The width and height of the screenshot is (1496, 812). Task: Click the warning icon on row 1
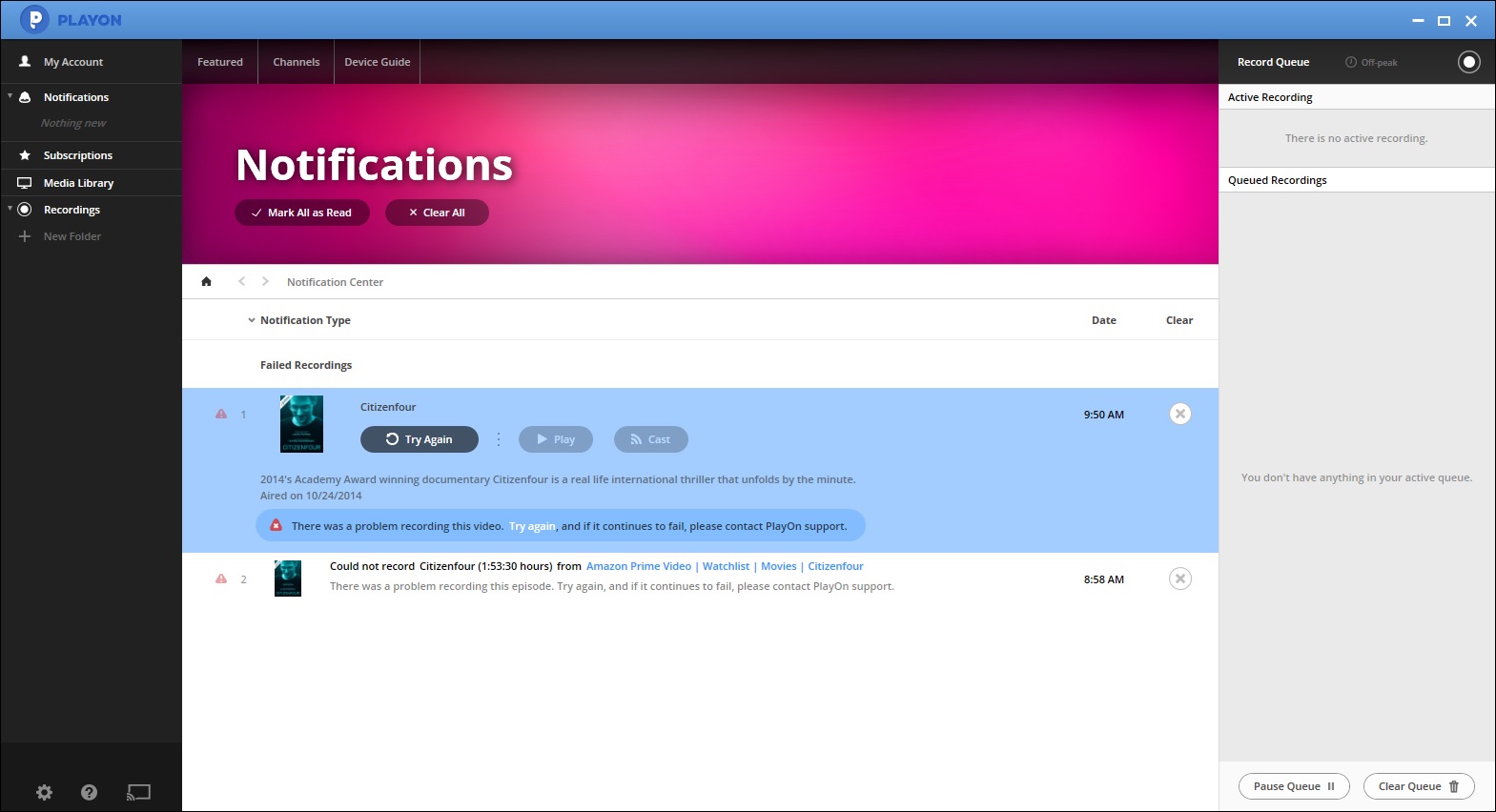click(221, 414)
